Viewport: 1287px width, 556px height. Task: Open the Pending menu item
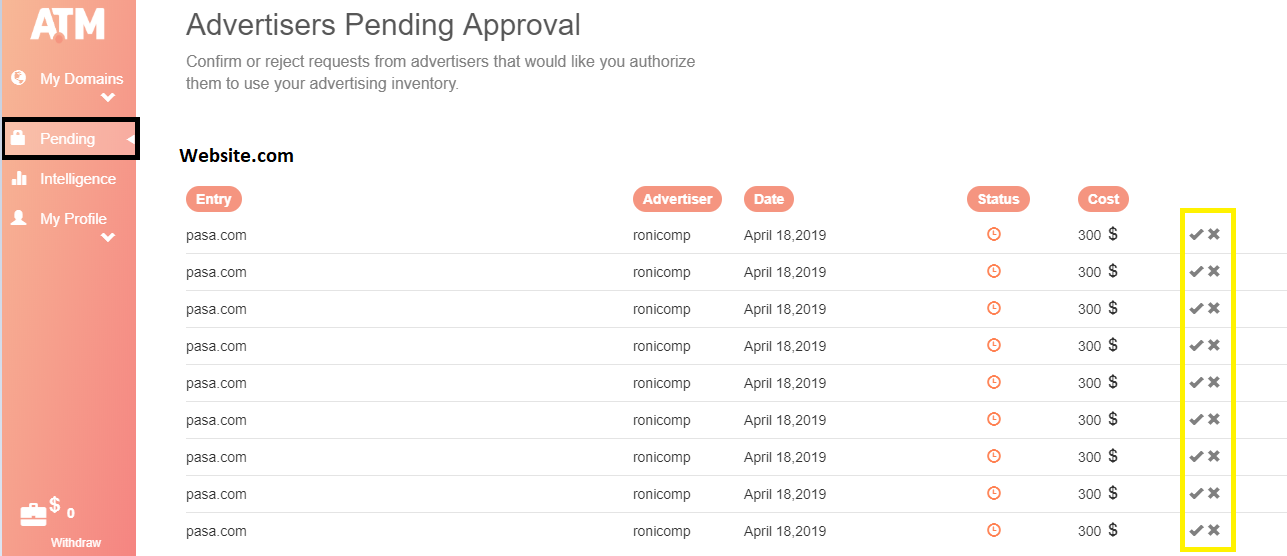pyautogui.click(x=70, y=139)
